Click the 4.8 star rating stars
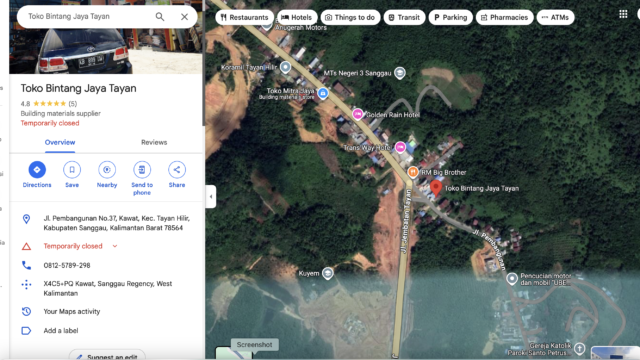Image resolution: width=640 pixels, height=360 pixels. [x=49, y=104]
